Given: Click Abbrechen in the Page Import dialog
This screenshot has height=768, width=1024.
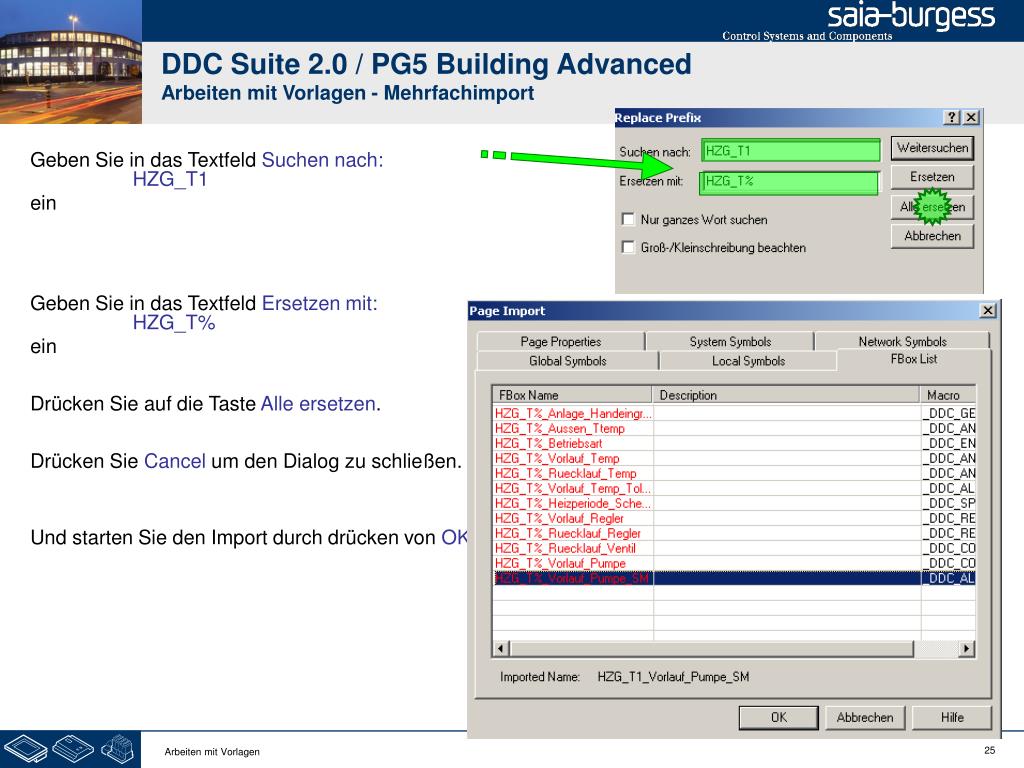Looking at the screenshot, I should pos(865,718).
